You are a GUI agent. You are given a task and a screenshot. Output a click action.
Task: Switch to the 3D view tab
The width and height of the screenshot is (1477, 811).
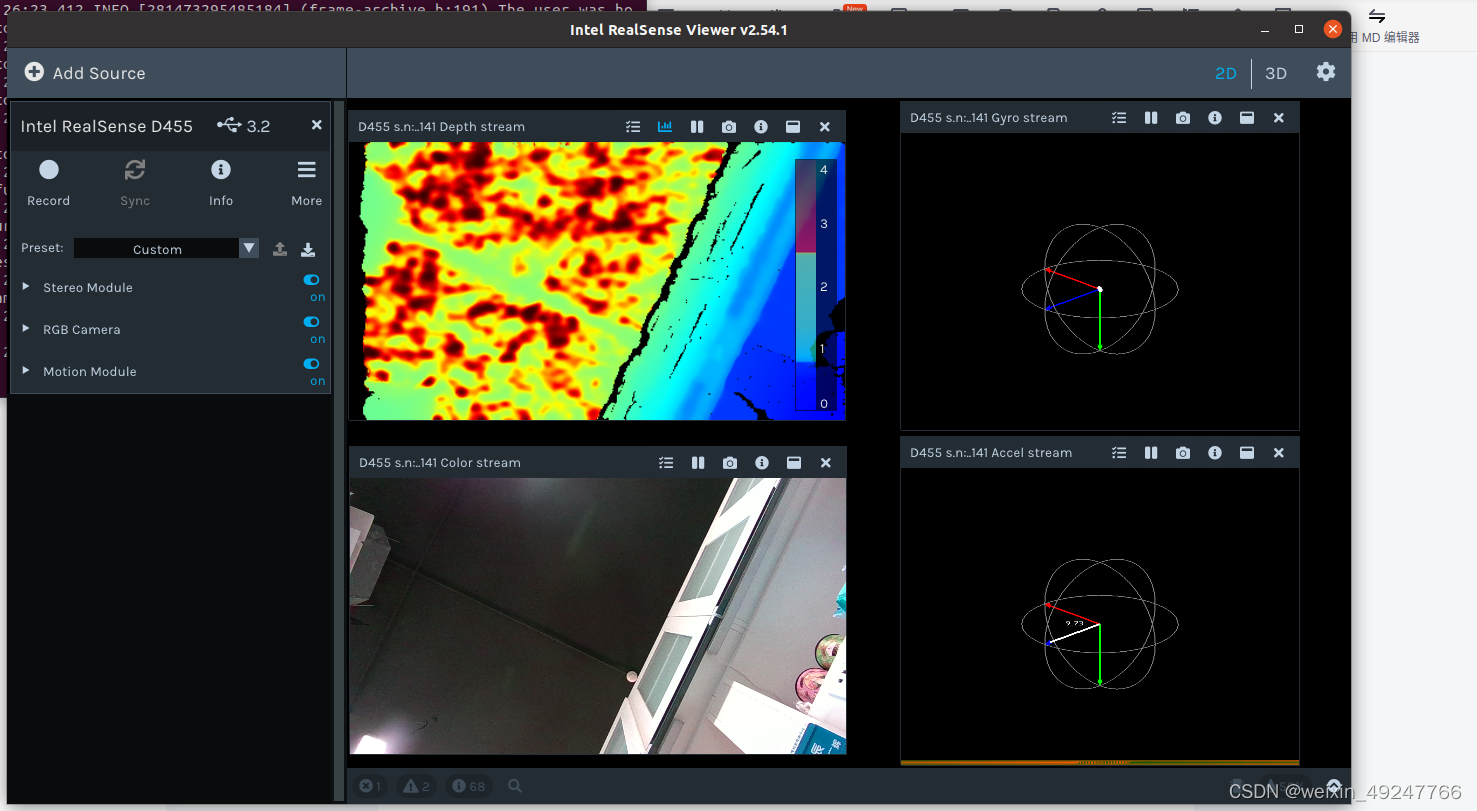tap(1276, 73)
